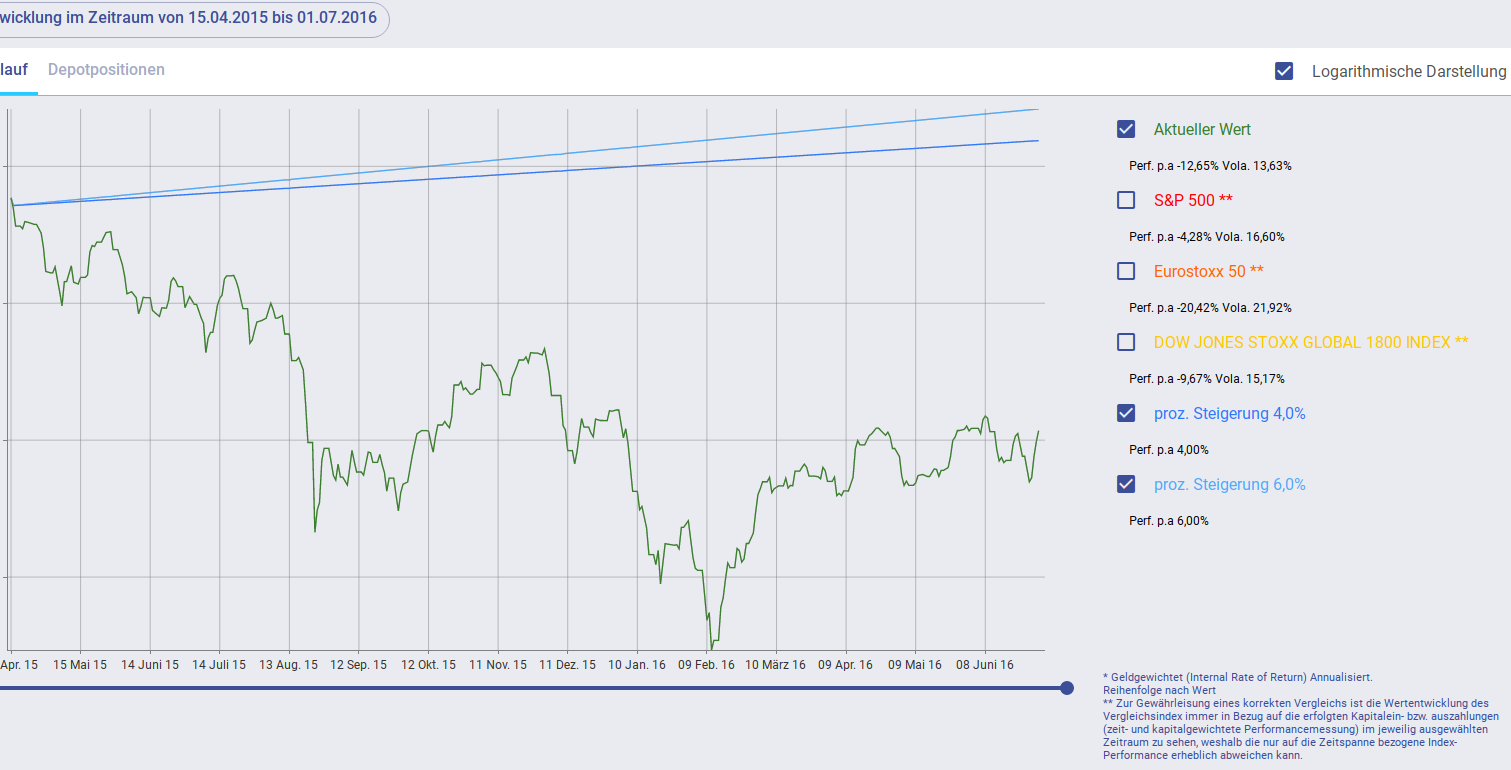Click the Logarithmische Darstellung label text
Viewport: 1511px width, 770px height.
tap(1408, 72)
